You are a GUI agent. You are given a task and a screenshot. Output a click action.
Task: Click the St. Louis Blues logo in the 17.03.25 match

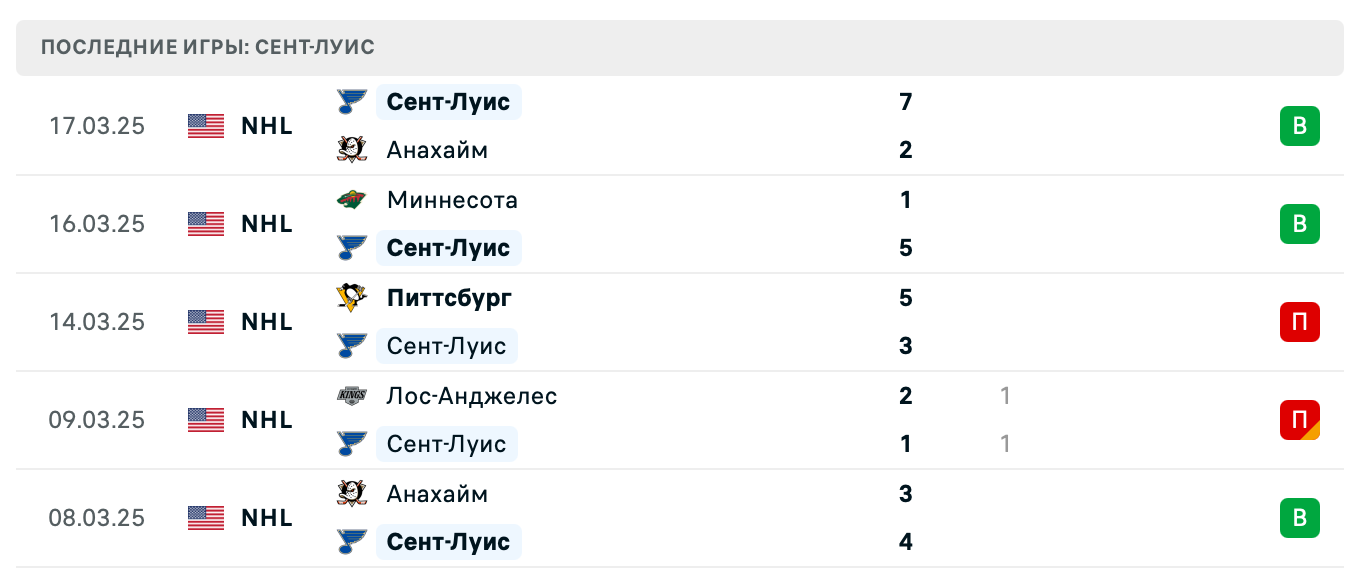click(351, 102)
